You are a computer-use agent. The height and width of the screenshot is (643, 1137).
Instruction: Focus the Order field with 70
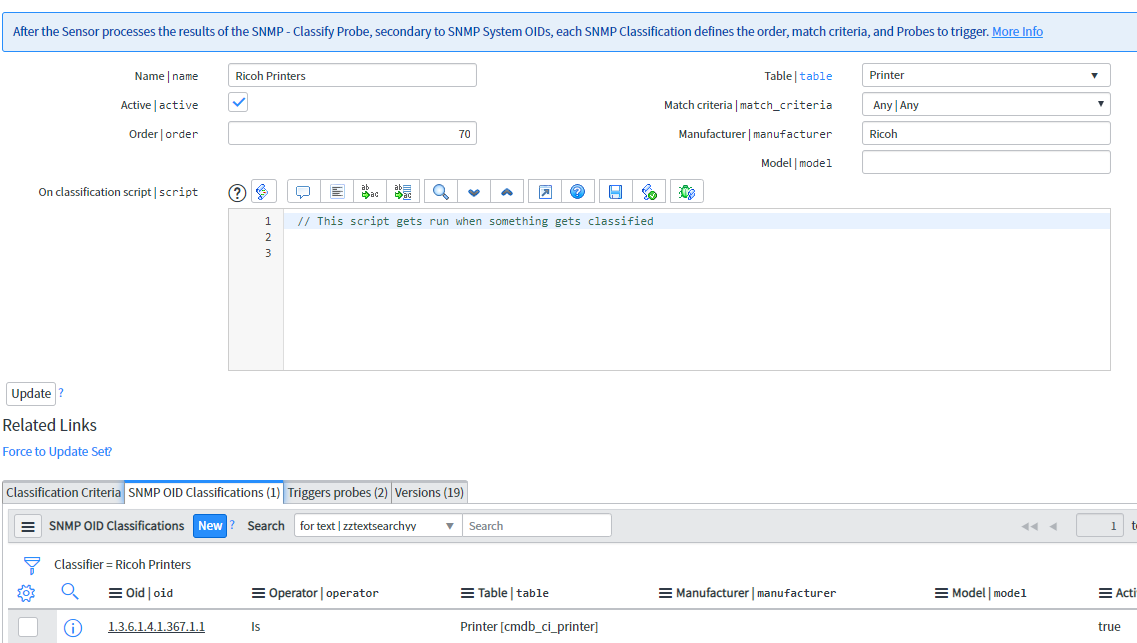point(352,133)
